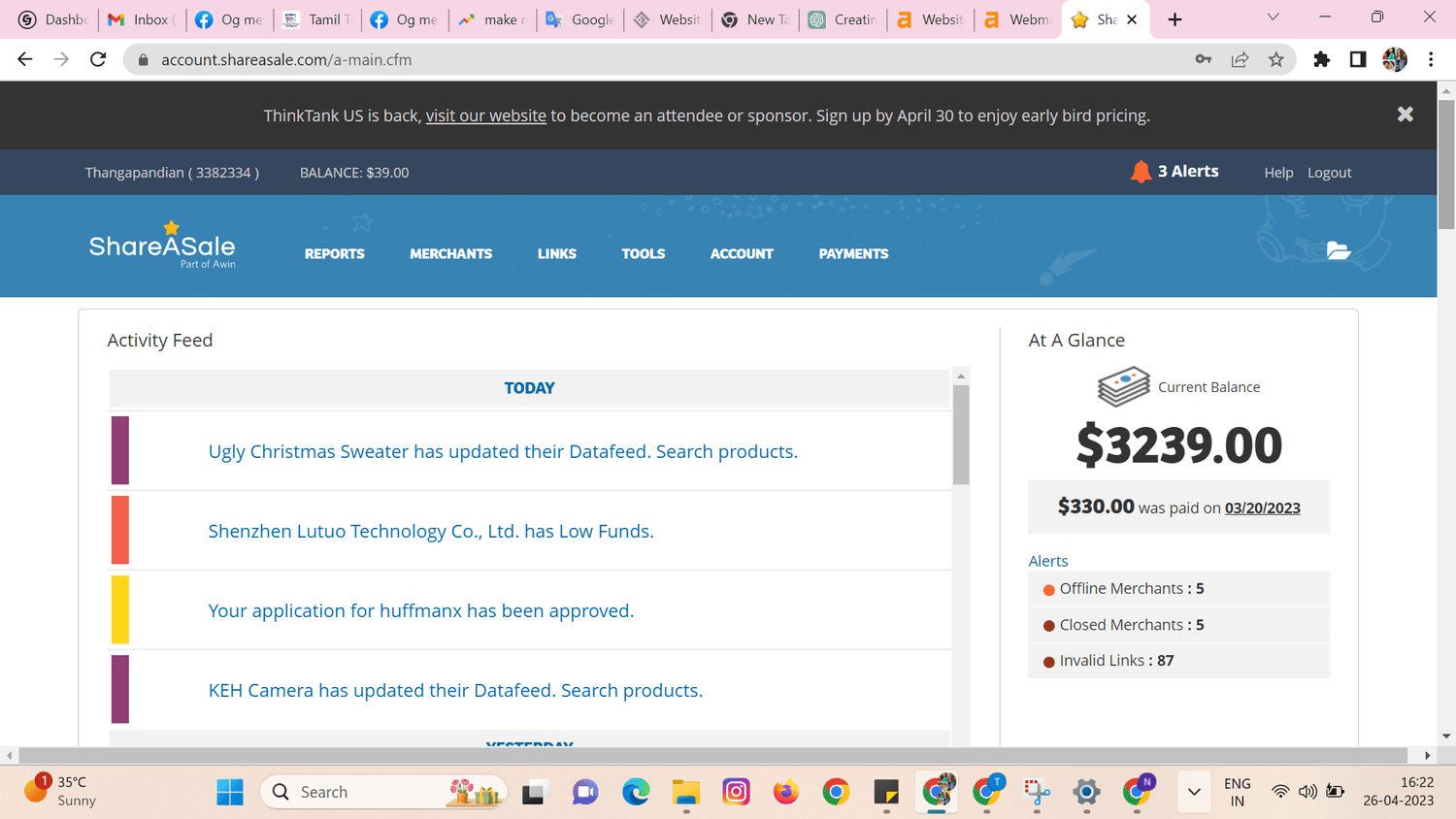Click the browser forward arrow

pyautogui.click(x=61, y=59)
